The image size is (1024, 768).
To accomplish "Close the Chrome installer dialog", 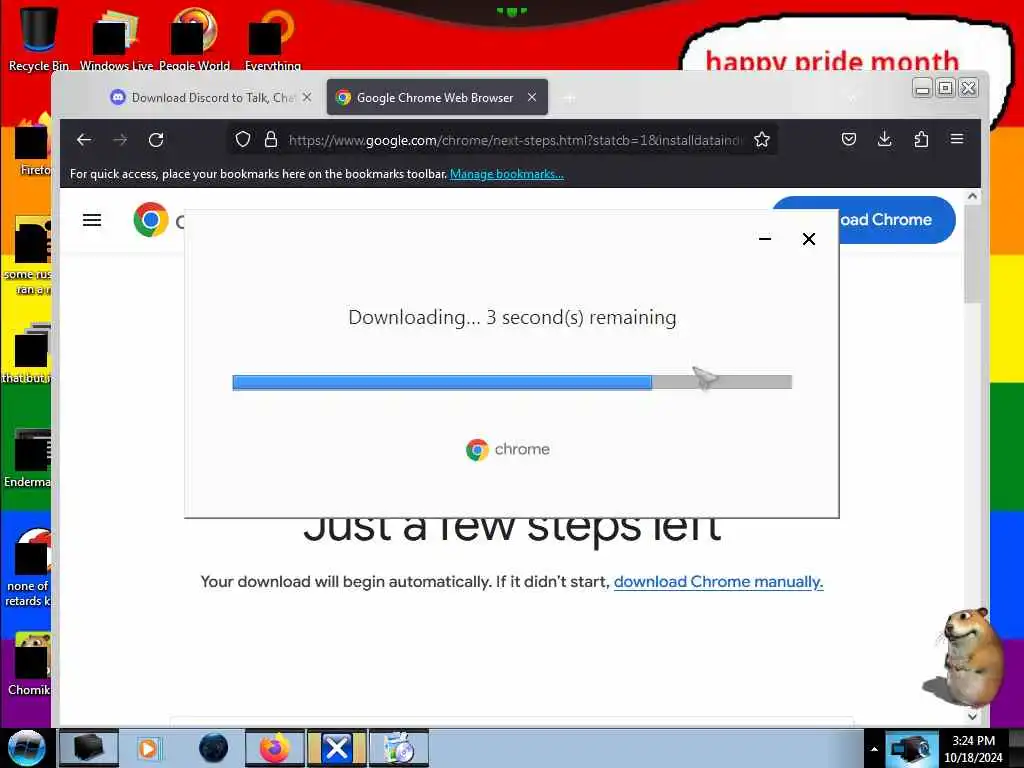I will [x=808, y=239].
